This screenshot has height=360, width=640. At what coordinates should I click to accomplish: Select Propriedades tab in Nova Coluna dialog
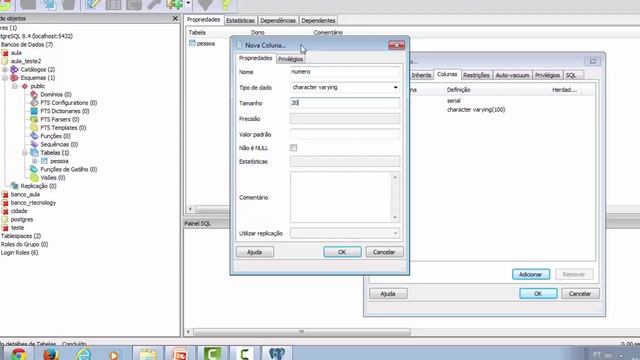256,58
